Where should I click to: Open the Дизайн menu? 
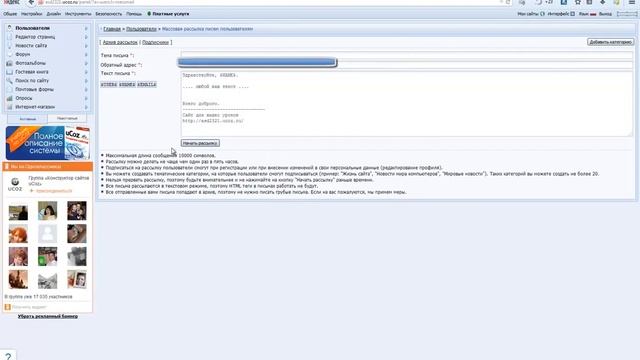(53, 14)
